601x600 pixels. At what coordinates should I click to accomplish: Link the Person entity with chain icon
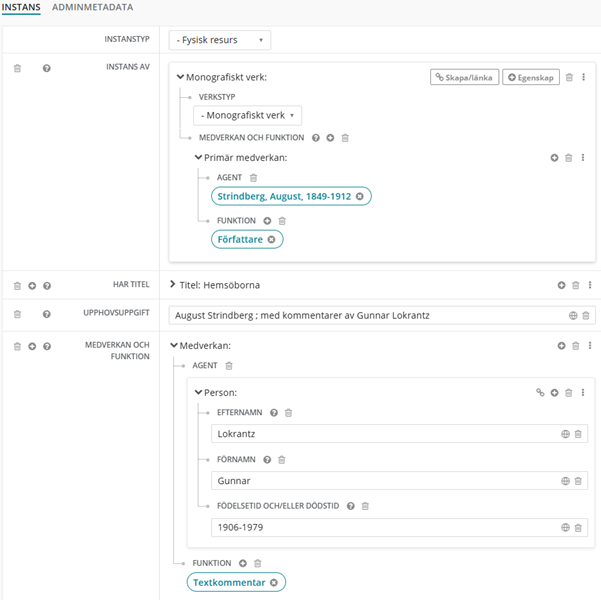[540, 392]
